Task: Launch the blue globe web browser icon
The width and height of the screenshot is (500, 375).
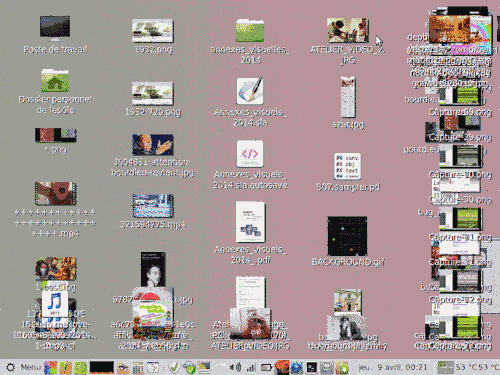Action: click(296, 368)
